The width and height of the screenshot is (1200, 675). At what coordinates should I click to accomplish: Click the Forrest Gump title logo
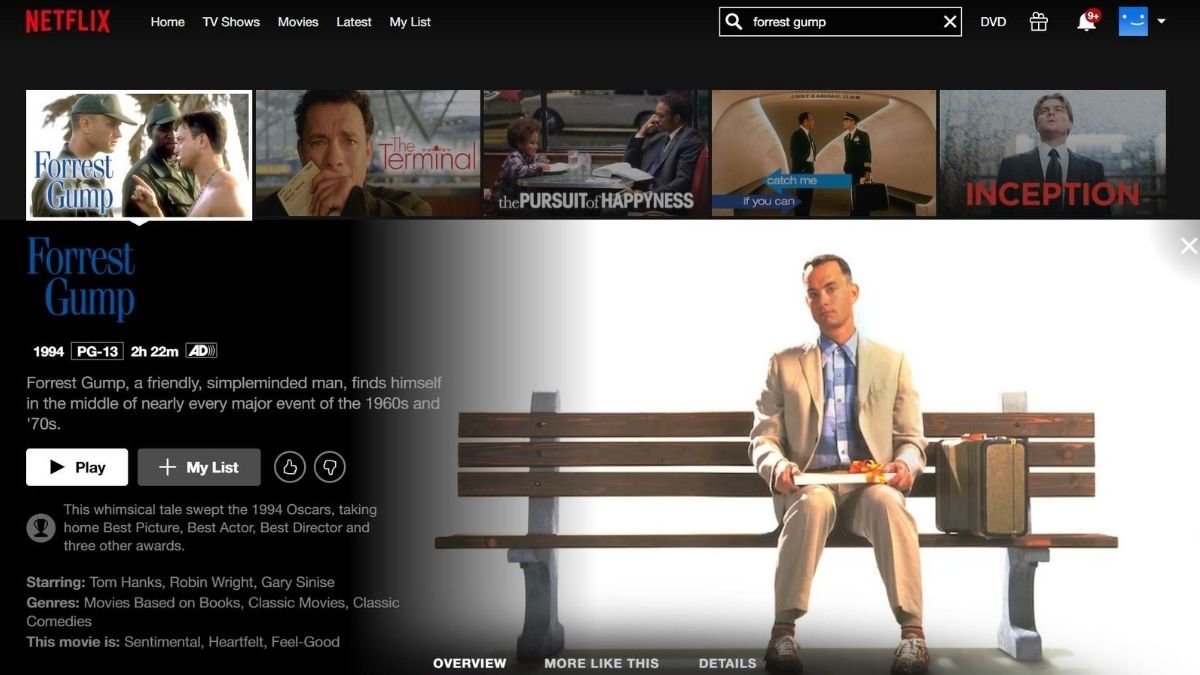(81, 278)
